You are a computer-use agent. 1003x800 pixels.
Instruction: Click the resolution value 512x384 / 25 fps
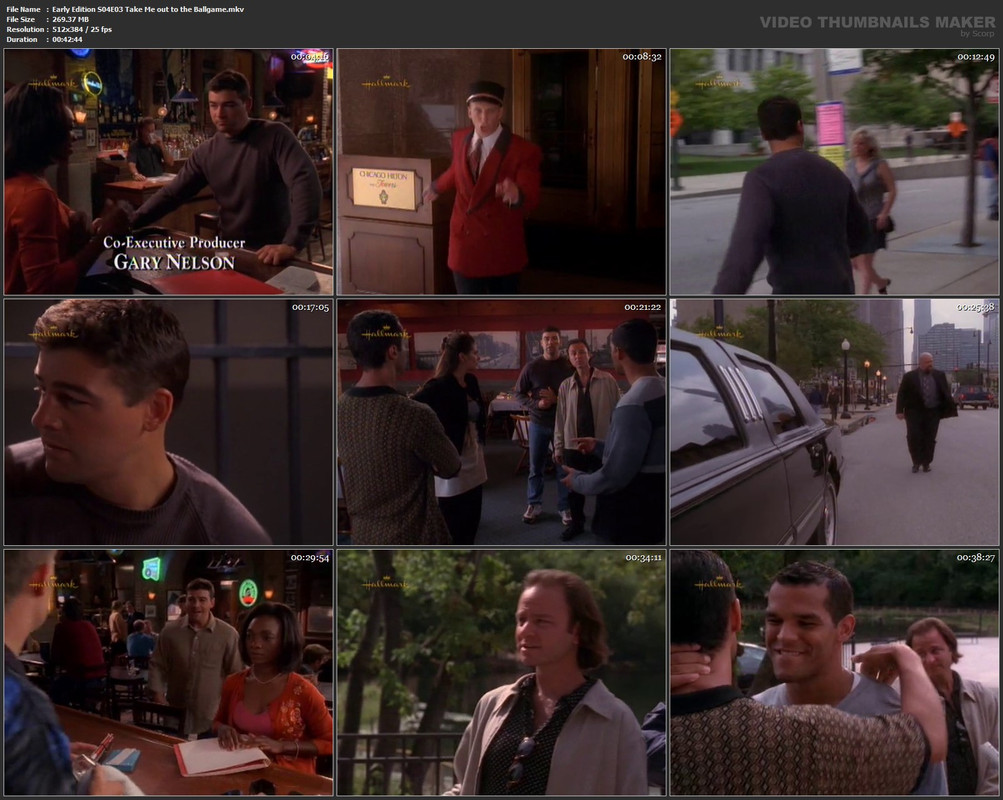(x=82, y=29)
